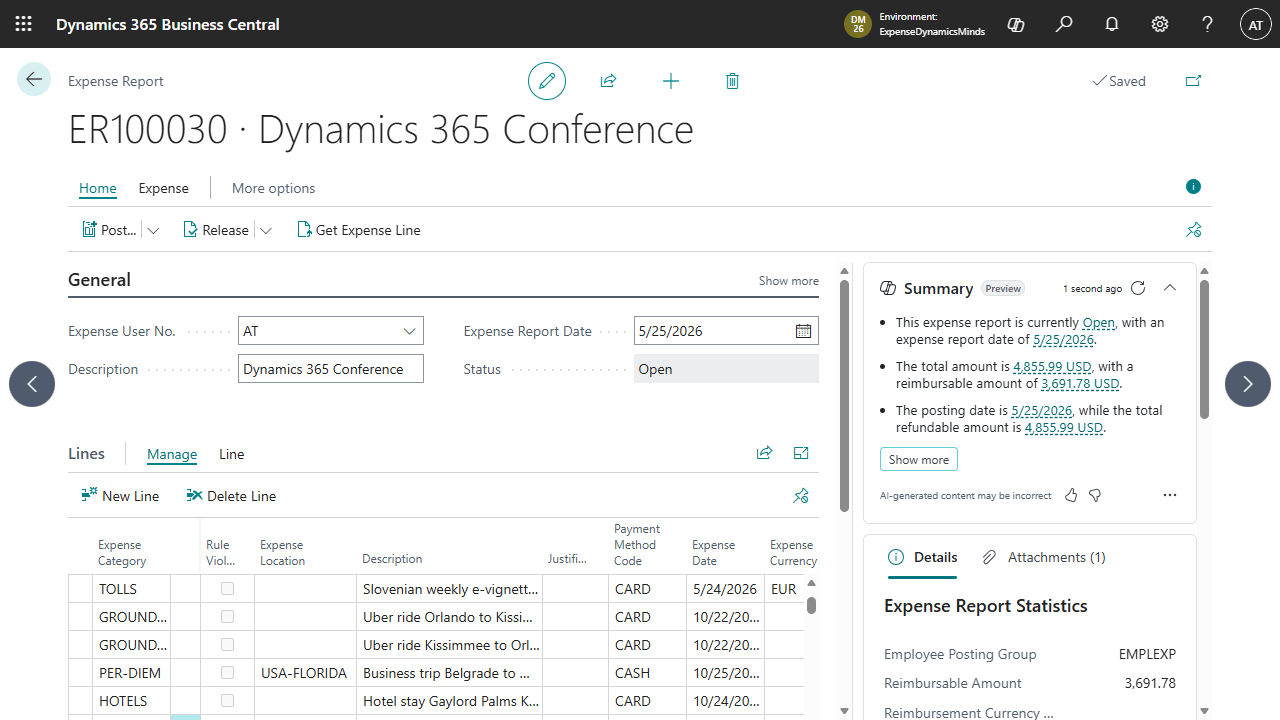Screen dimensions: 1280x720
Task: Show the information icon near ribbon
Action: pos(1193,186)
